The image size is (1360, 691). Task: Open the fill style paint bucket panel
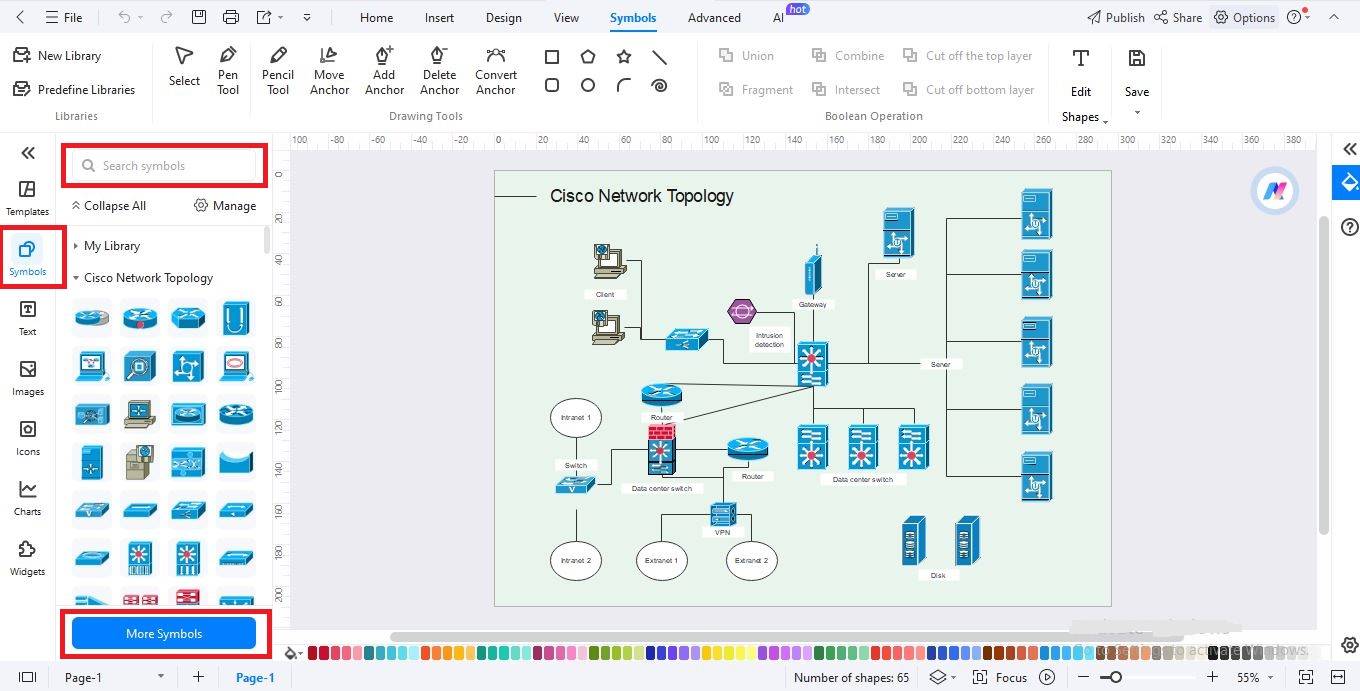coord(1349,182)
